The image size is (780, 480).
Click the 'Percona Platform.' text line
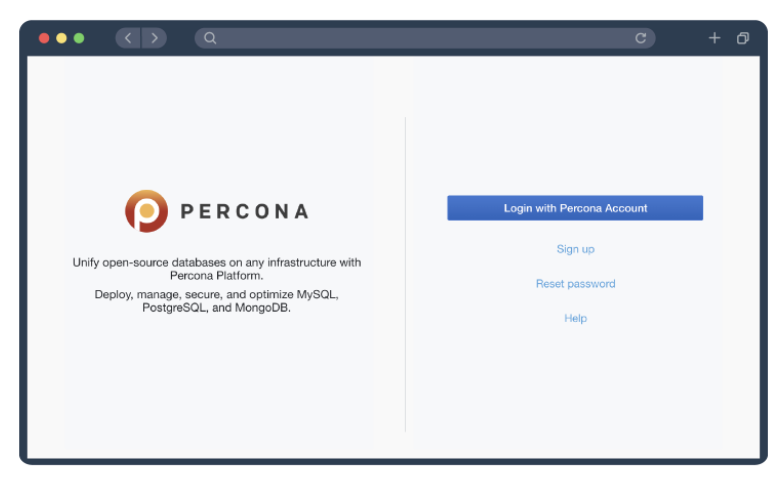[x=216, y=276]
